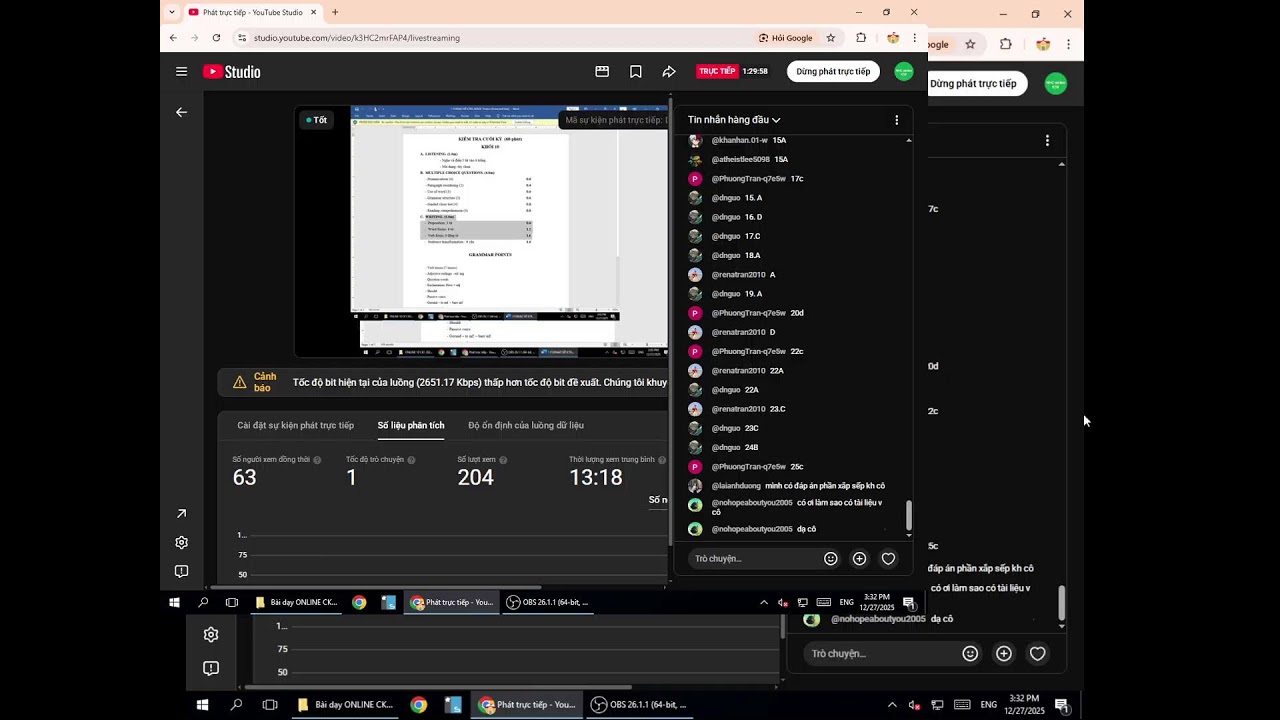Click heart icon in background window's chat box
The height and width of the screenshot is (720, 1280).
point(1038,654)
